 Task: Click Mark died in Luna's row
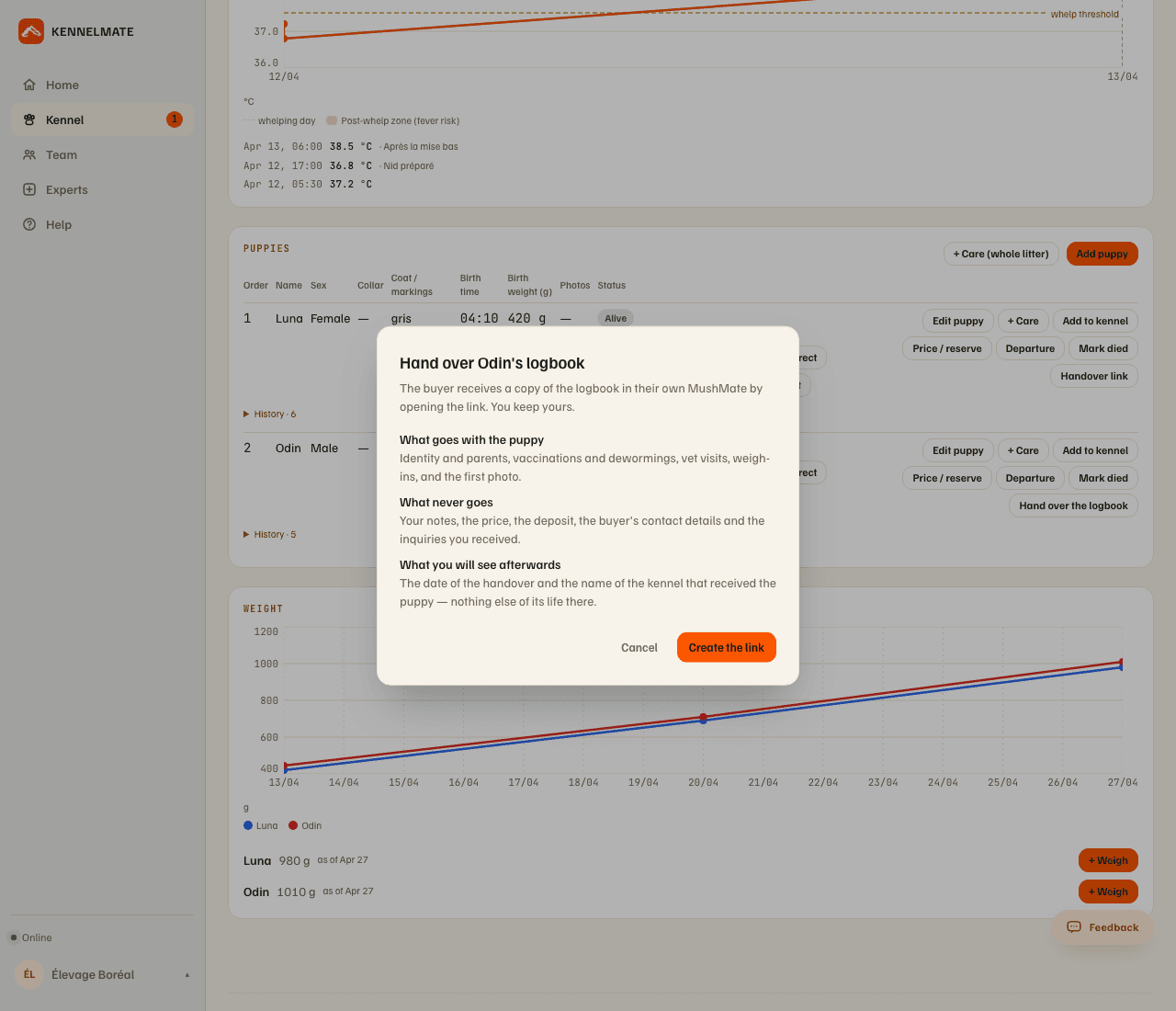(1103, 348)
